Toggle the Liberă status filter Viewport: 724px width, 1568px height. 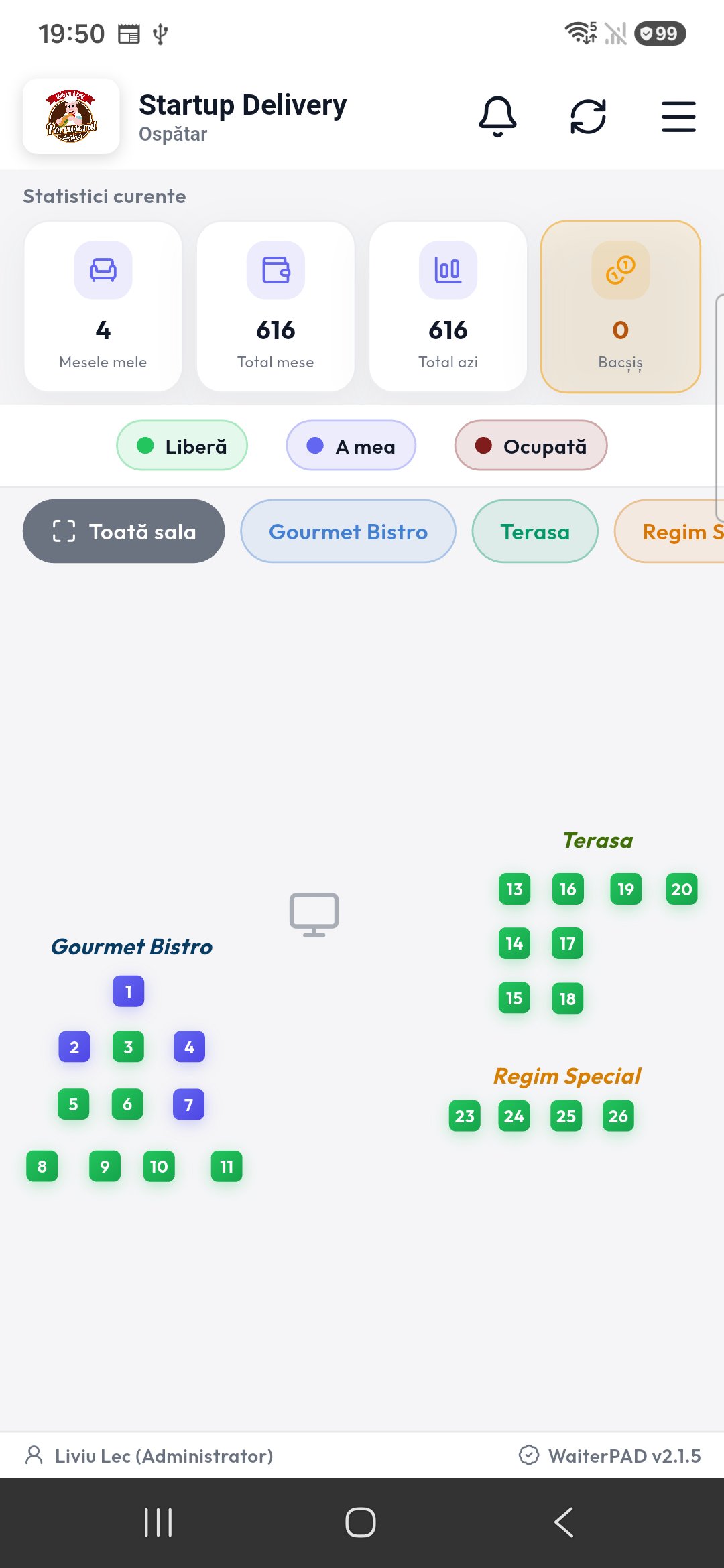[182, 446]
